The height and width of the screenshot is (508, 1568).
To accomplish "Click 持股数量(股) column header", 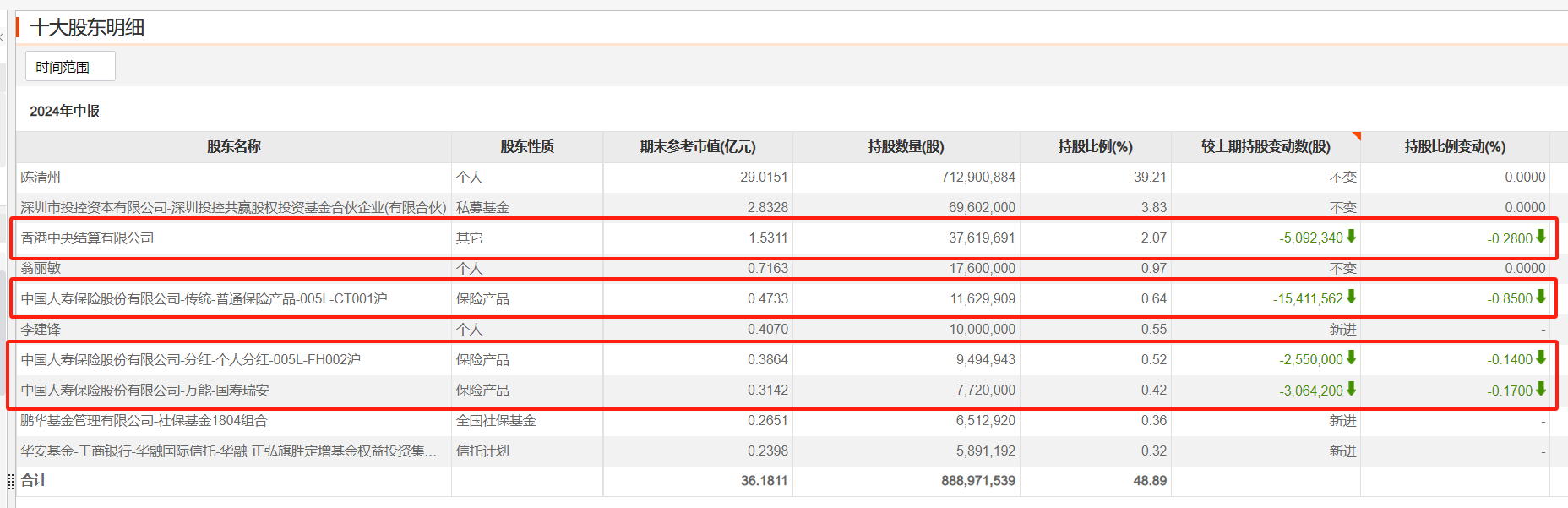I will click(906, 147).
